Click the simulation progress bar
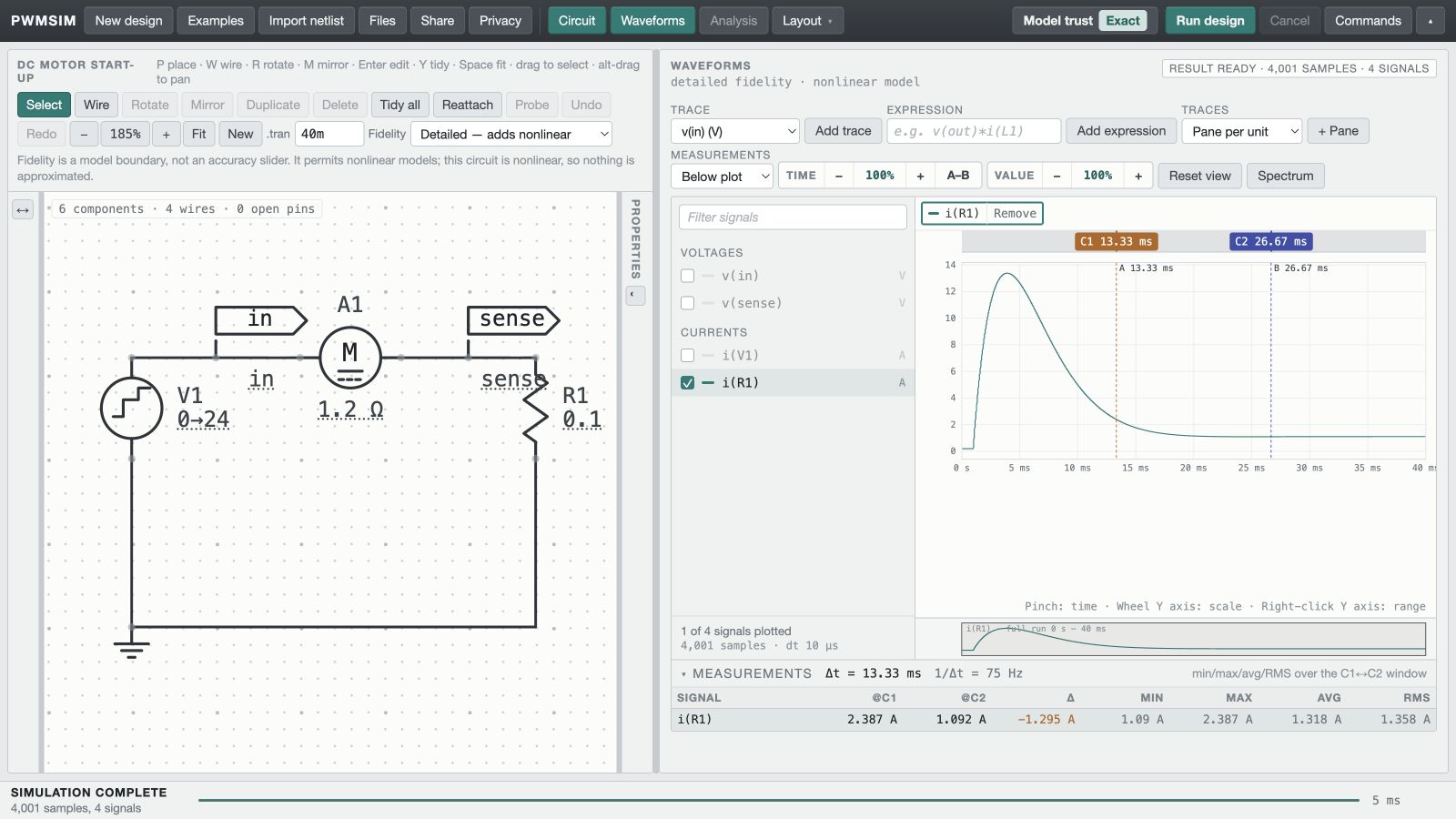The width and height of the screenshot is (1456, 819). [x=778, y=801]
